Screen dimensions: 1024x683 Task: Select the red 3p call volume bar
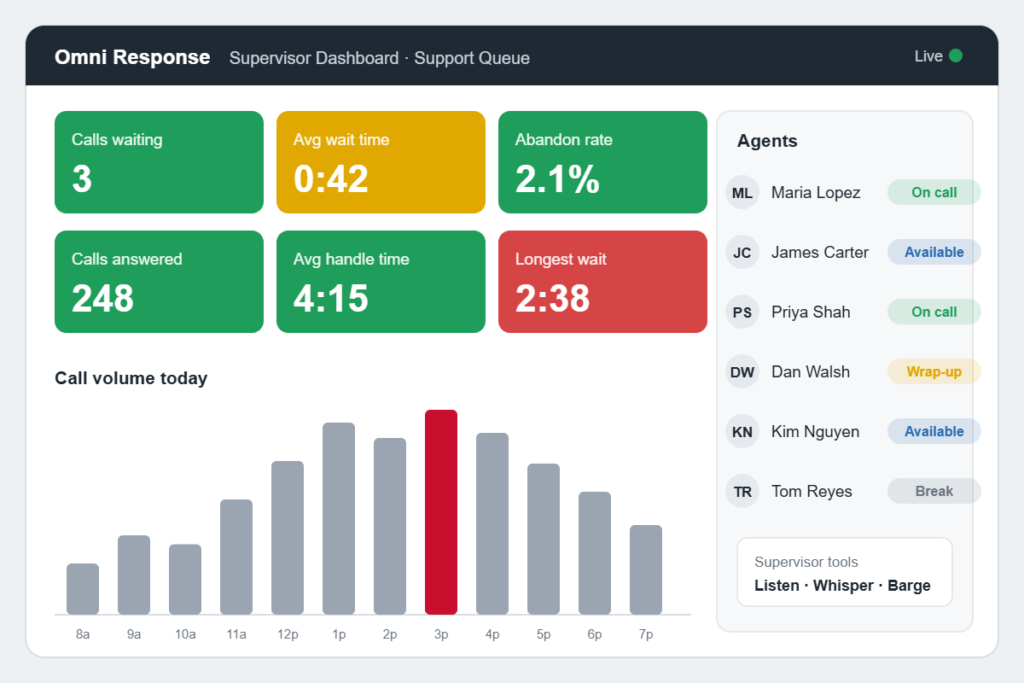tap(441, 512)
